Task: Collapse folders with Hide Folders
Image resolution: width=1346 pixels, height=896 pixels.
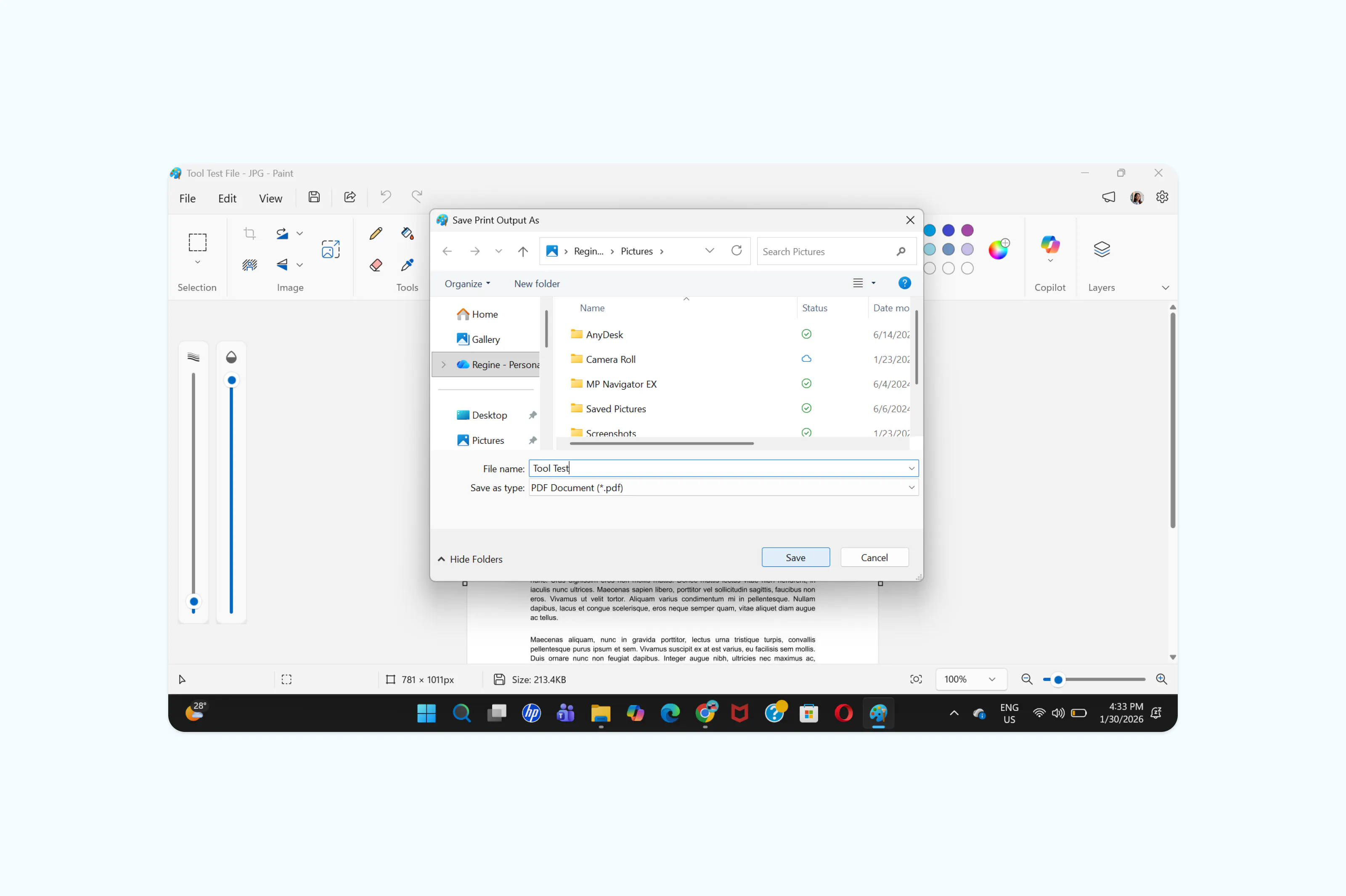Action: (469, 559)
